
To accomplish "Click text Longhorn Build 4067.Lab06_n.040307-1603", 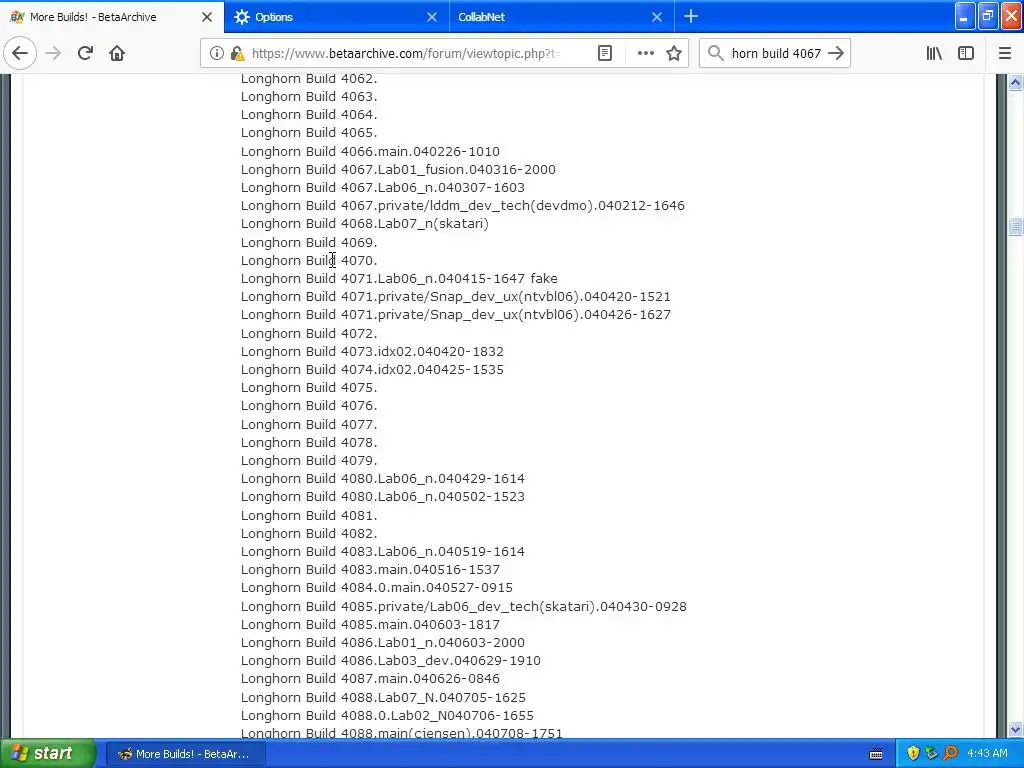I will 383,187.
